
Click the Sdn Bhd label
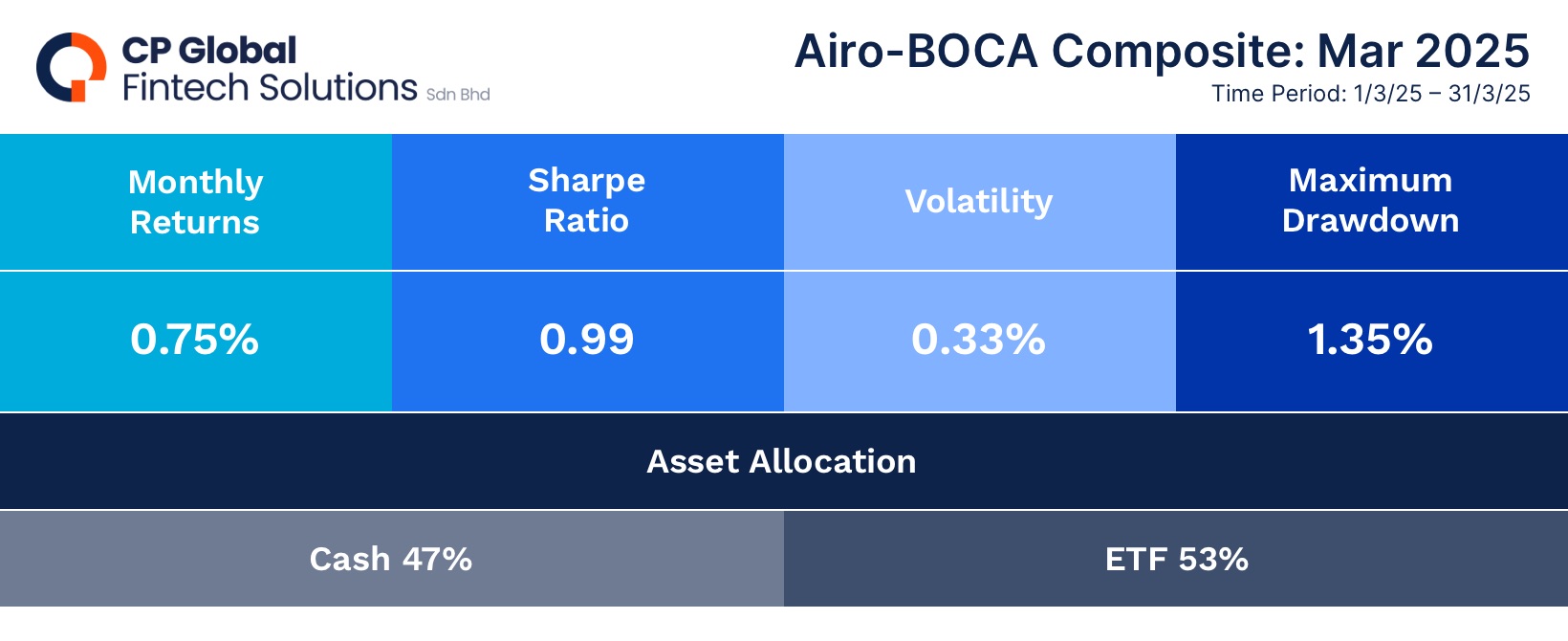click(x=458, y=94)
